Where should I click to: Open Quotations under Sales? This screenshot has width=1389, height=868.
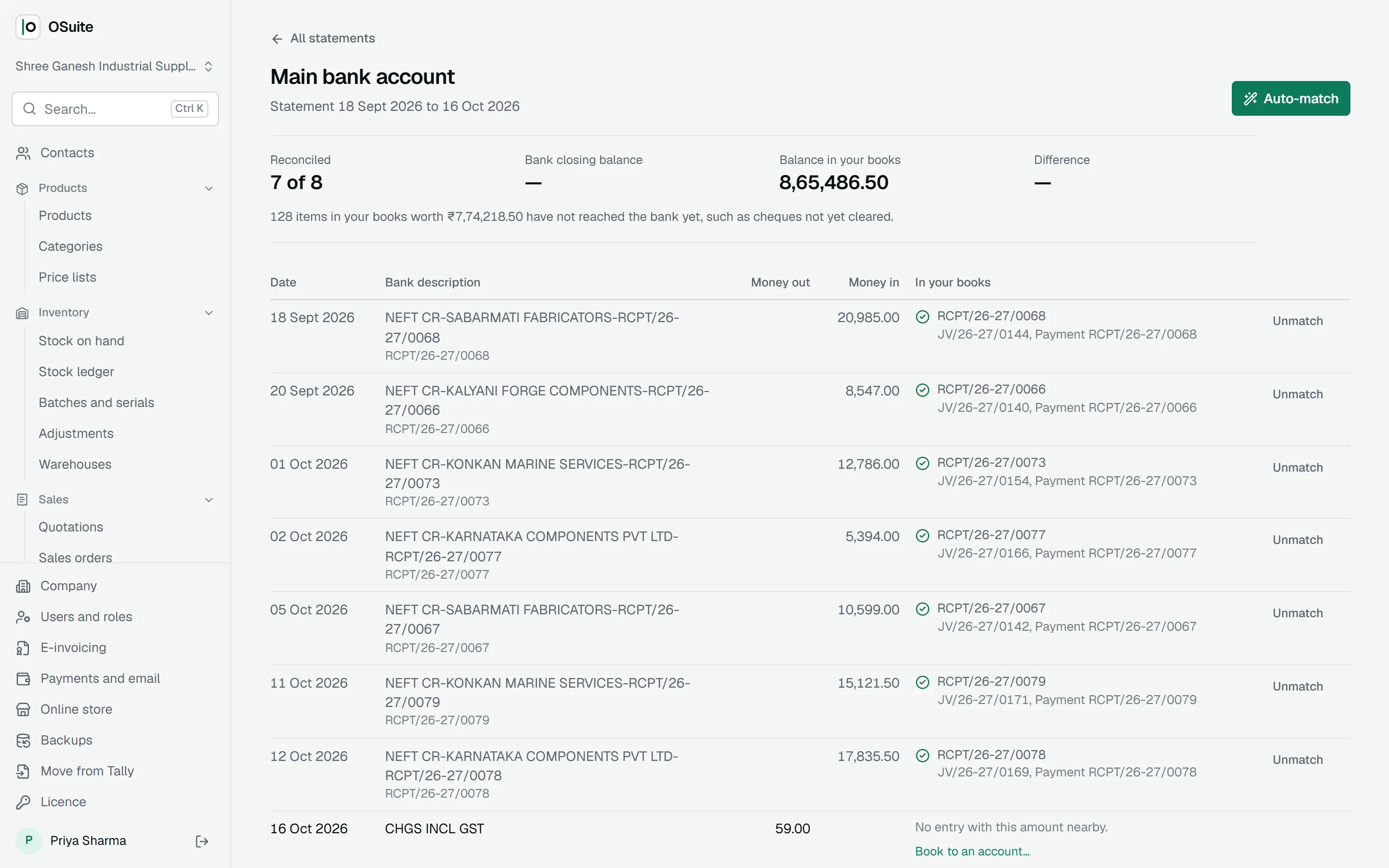(71, 528)
